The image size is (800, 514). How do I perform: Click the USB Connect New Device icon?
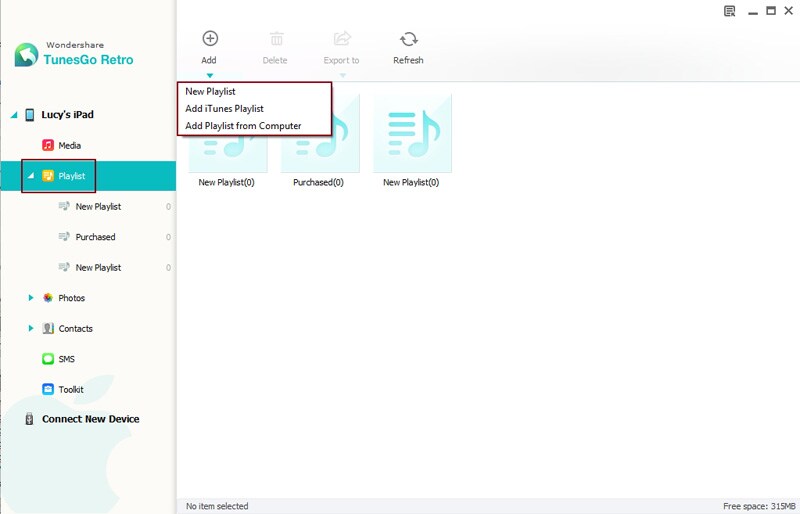click(30, 419)
